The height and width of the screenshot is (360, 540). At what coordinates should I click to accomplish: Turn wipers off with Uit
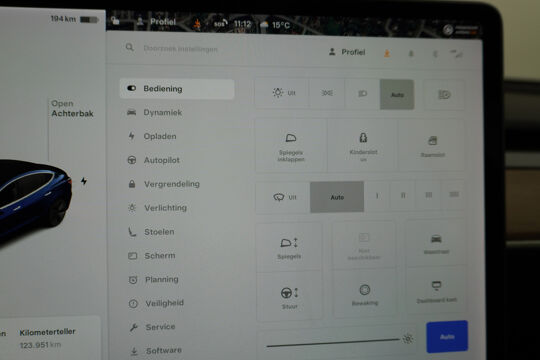(x=284, y=197)
